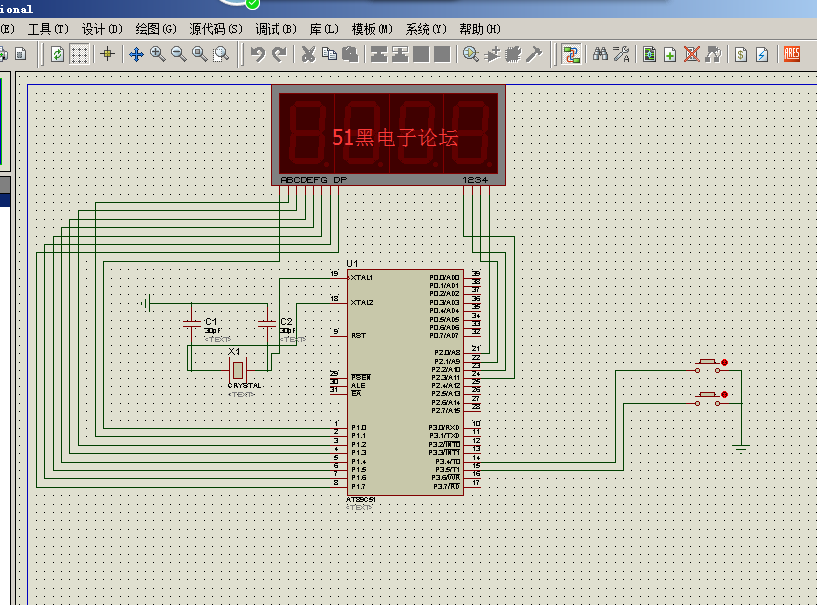817x605 pixels.
Task: Open Search and Tag binoculars
Action: coord(600,54)
